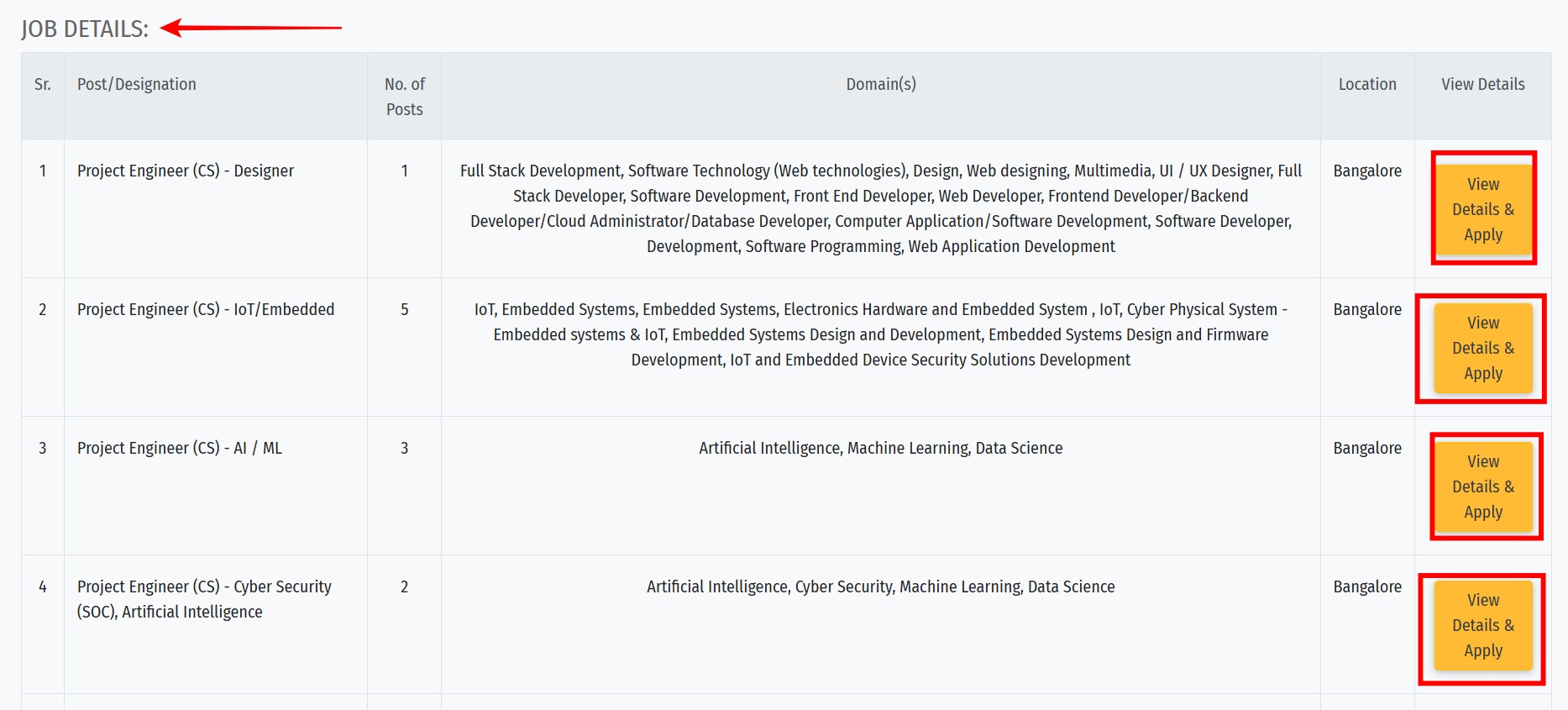
Task: Click the red arrow beside JOB DETAILS
Action: (251, 28)
